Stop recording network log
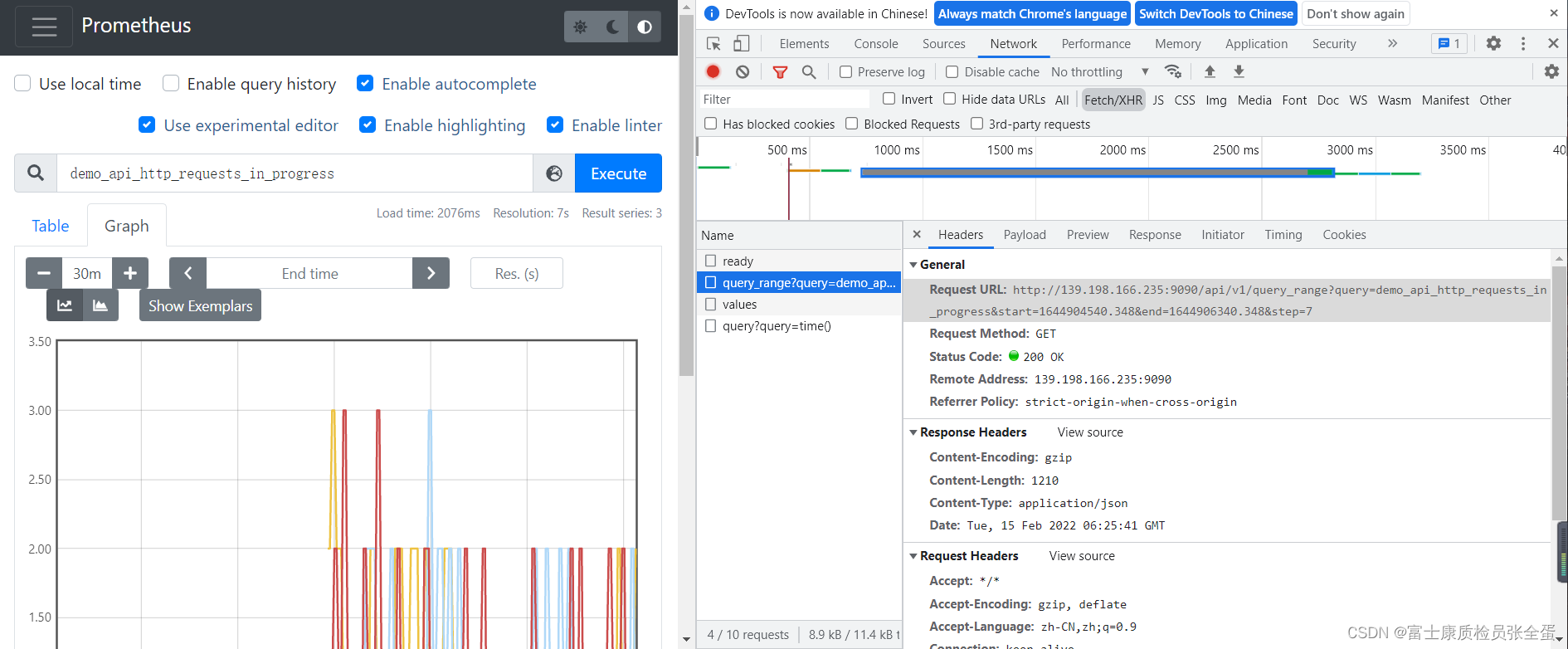Viewport: 1568px width, 649px height. (713, 71)
